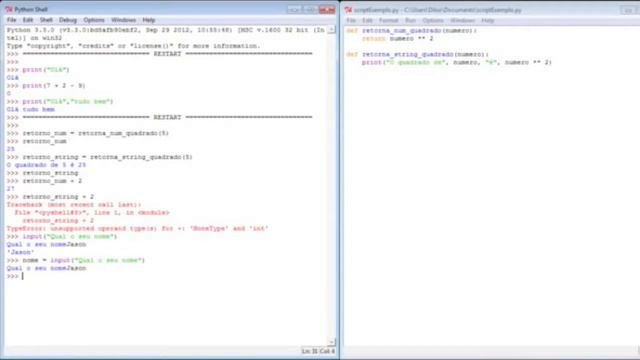
Task: Place cursor at the last shell prompt
Action: 23,276
